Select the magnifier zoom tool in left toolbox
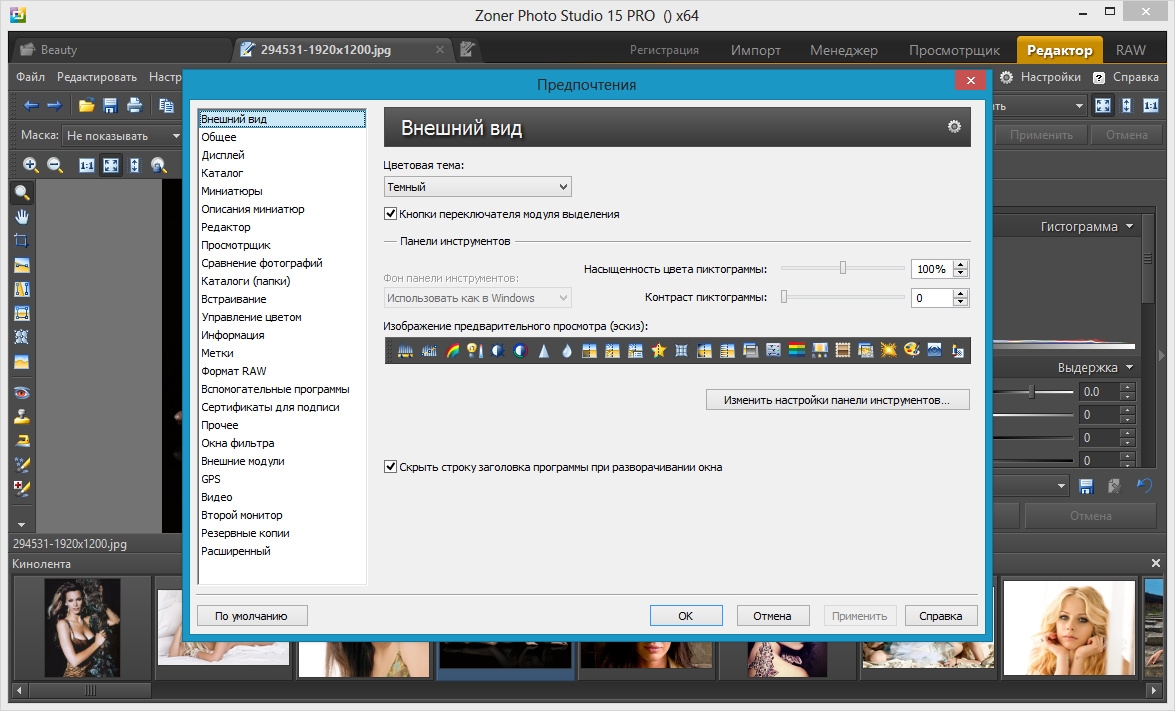This screenshot has width=1175, height=711. pos(22,193)
